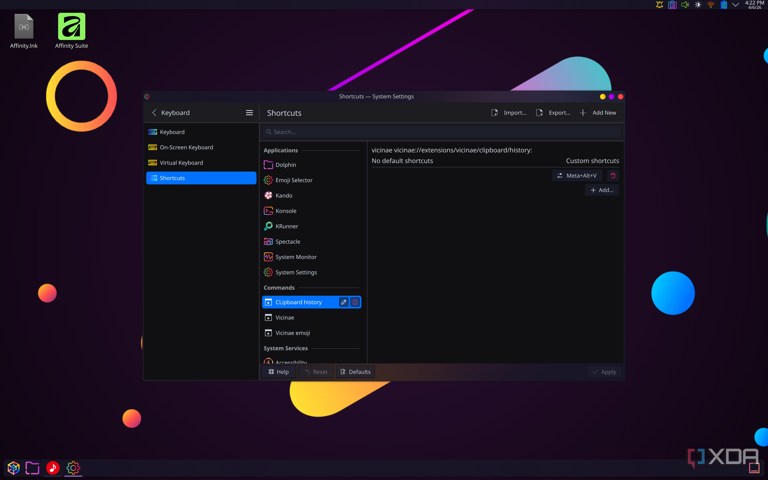Click the Defaults button
Screen dimensions: 768x480
[355, 372]
